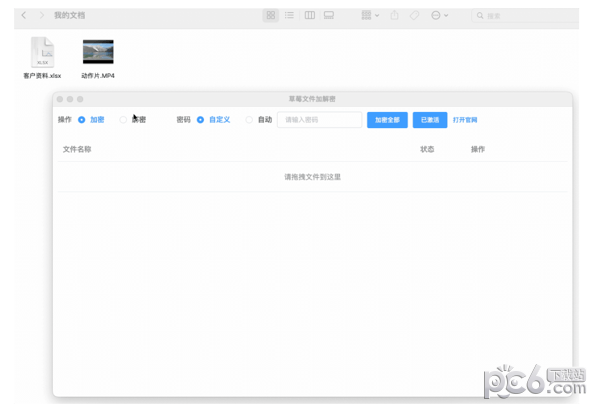Select the 客户资料.xlsx file icon
Image resolution: width=599 pixels, height=411 pixels.
pyautogui.click(x=42, y=52)
